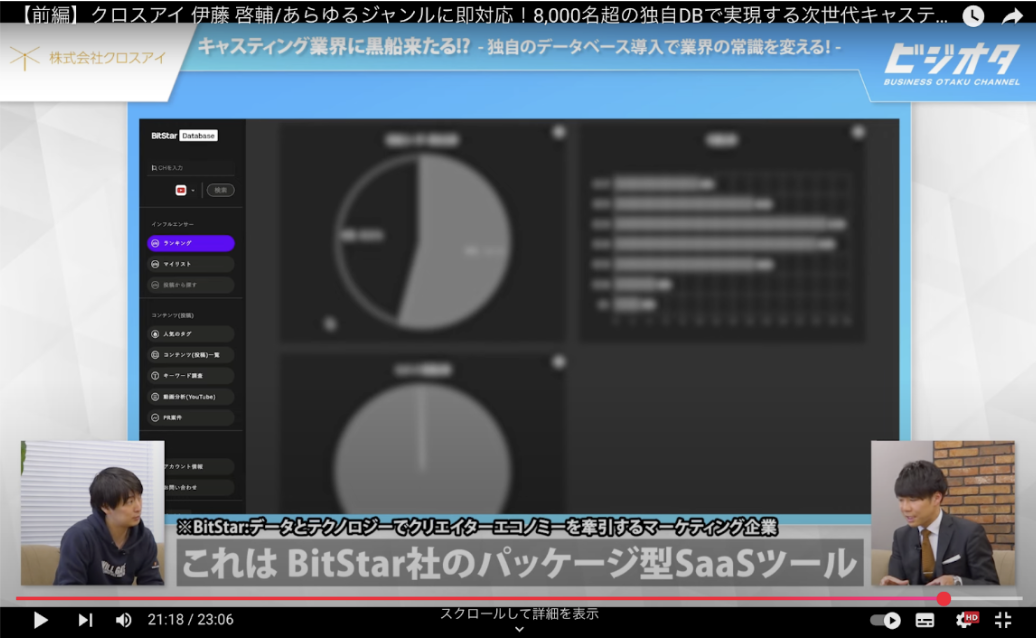
Task: Click the インフルエンサー section heading
Action: coord(172,225)
